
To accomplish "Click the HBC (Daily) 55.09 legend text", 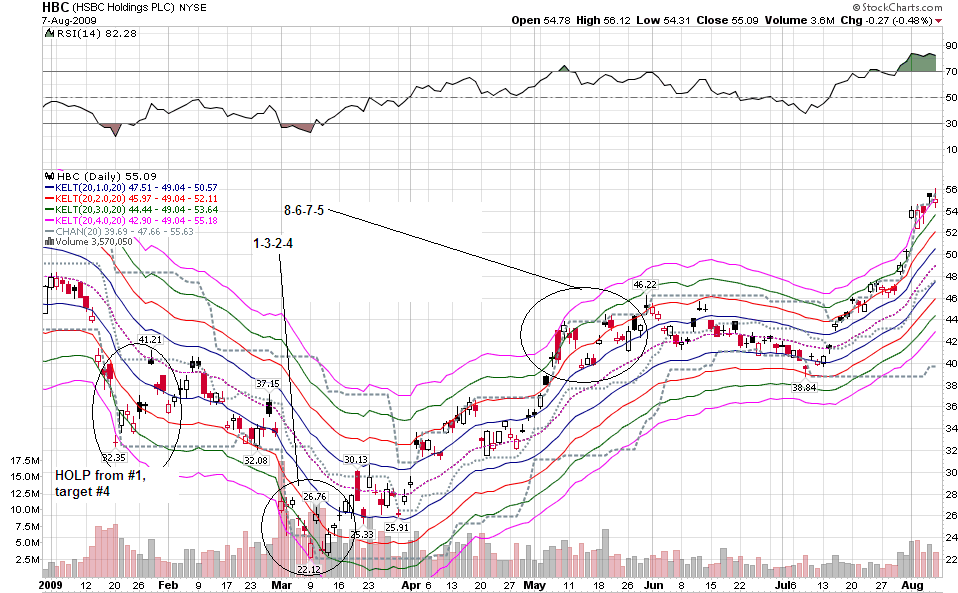I will [106, 176].
